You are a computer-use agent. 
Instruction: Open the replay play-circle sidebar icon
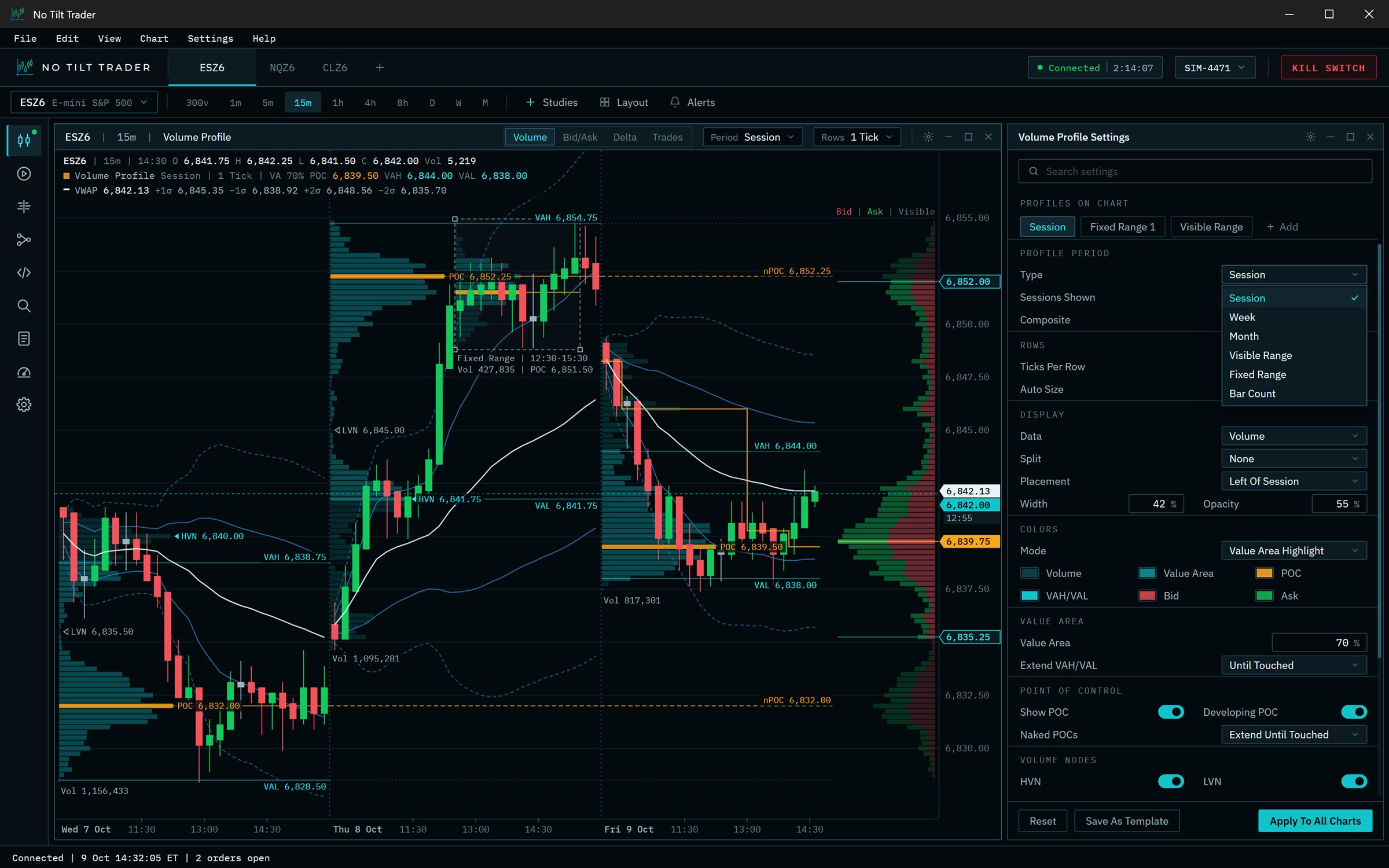point(24,174)
